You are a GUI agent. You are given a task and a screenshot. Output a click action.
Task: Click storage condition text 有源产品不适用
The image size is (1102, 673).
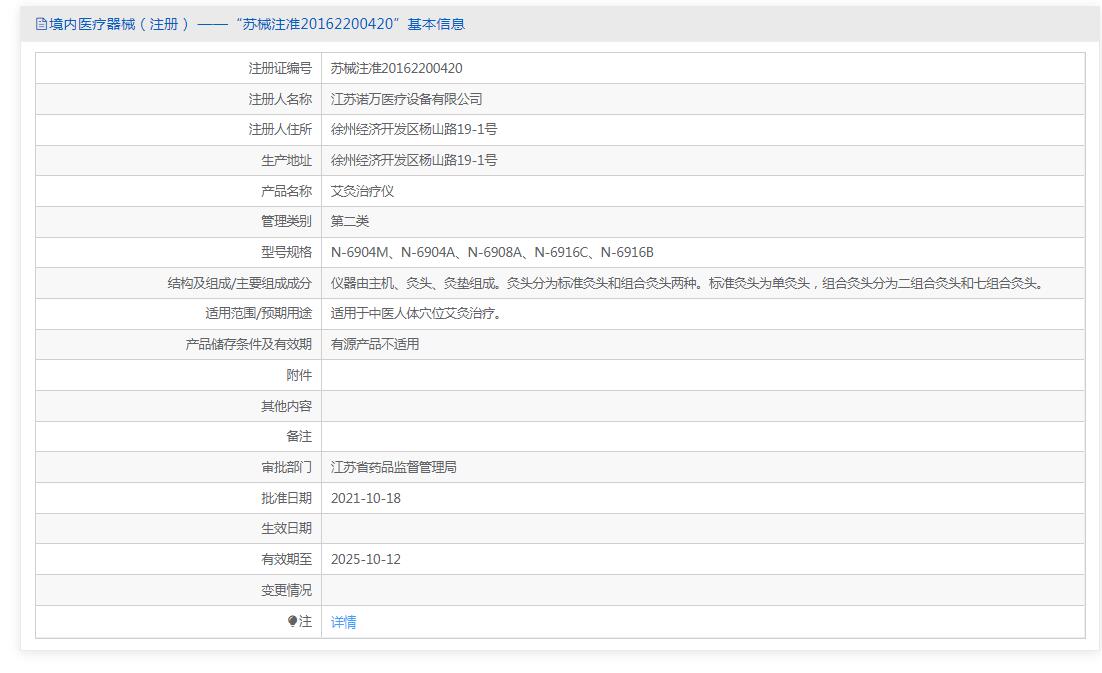coord(375,344)
